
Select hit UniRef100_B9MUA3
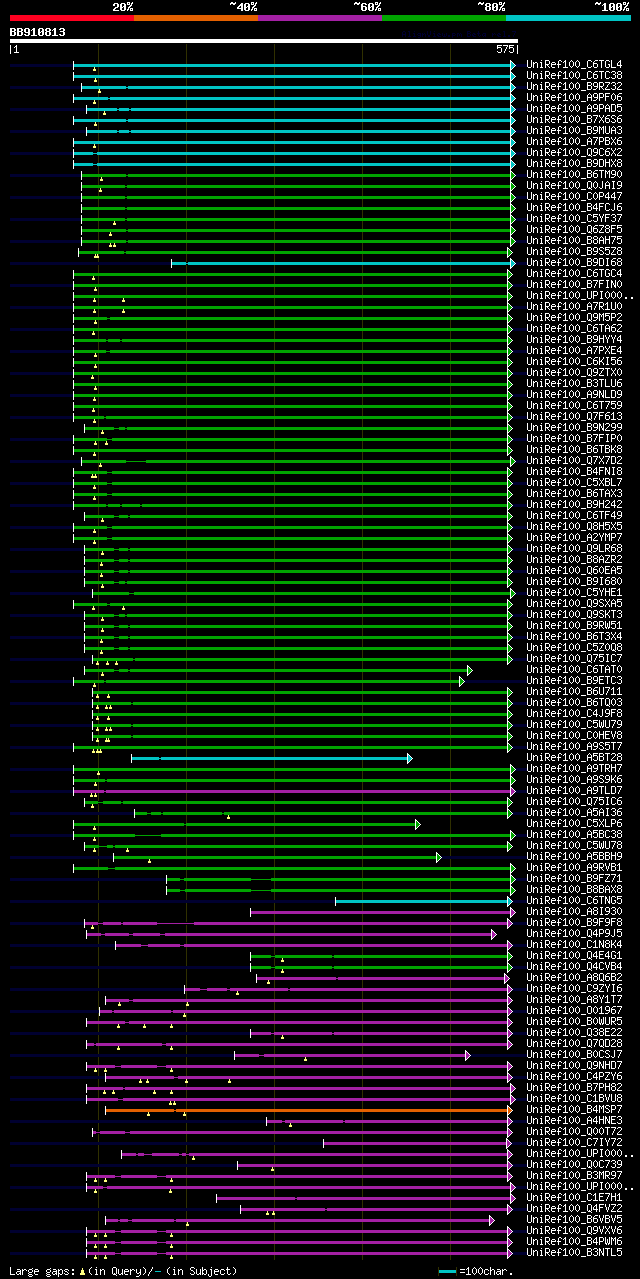(574, 131)
